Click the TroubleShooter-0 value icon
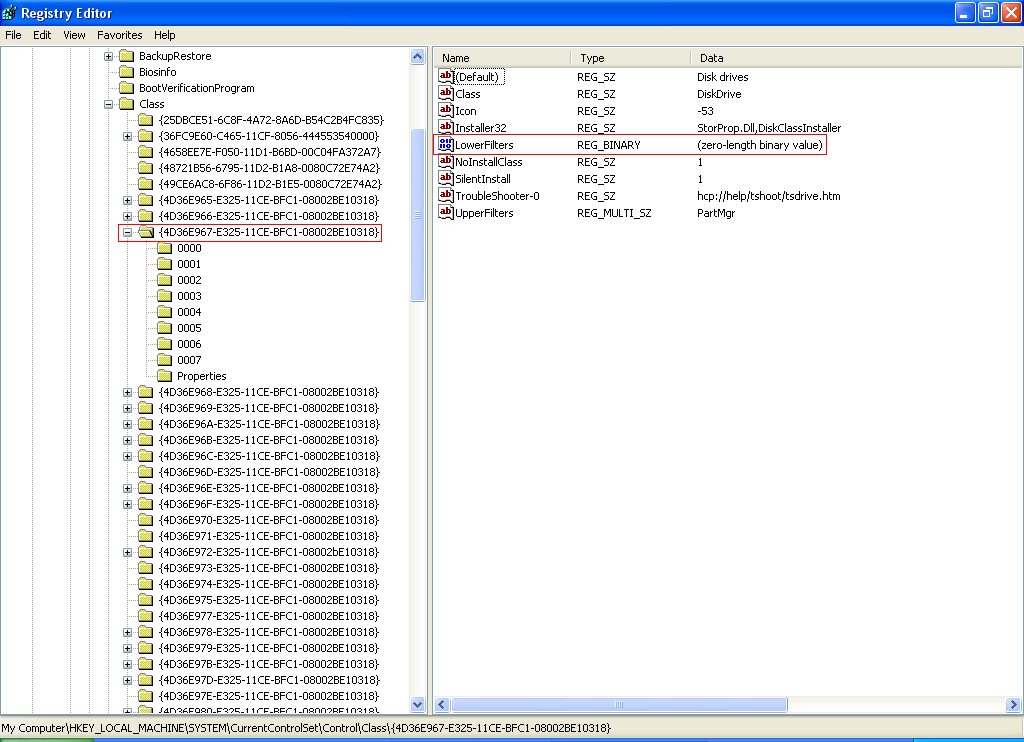The height and width of the screenshot is (742, 1024). point(445,195)
